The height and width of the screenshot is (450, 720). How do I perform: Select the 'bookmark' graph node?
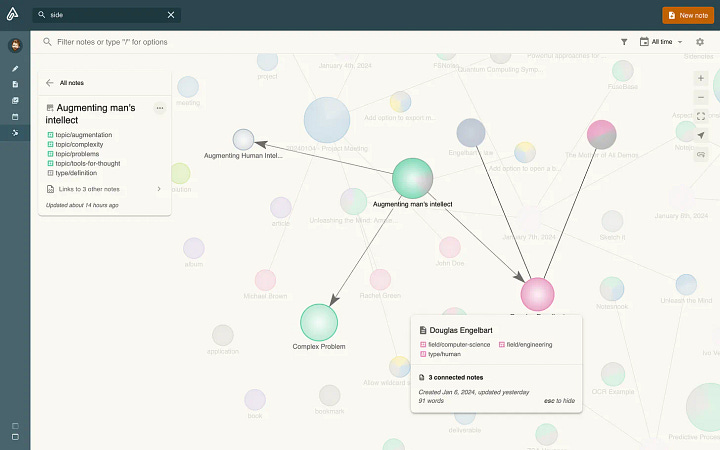click(x=330, y=395)
